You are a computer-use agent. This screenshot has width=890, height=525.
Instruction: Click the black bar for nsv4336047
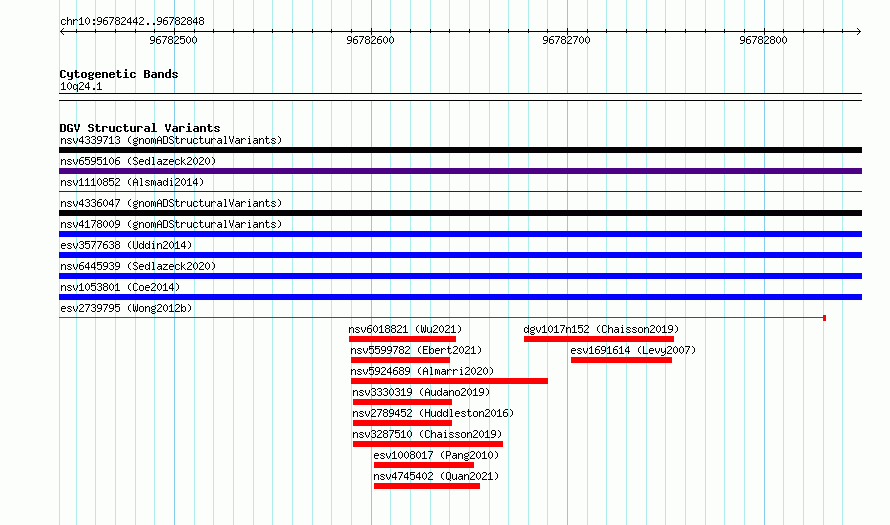460,213
